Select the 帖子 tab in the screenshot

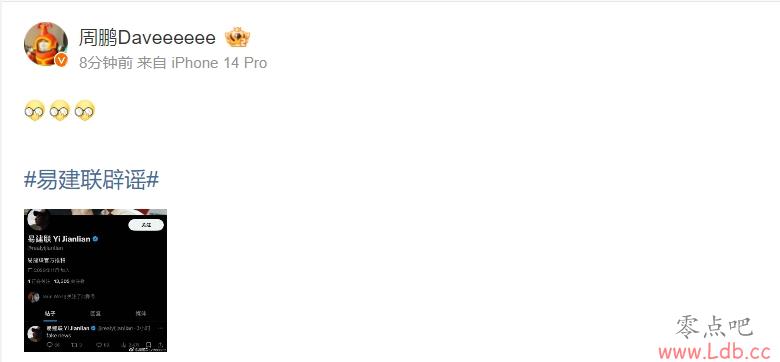[50, 313]
